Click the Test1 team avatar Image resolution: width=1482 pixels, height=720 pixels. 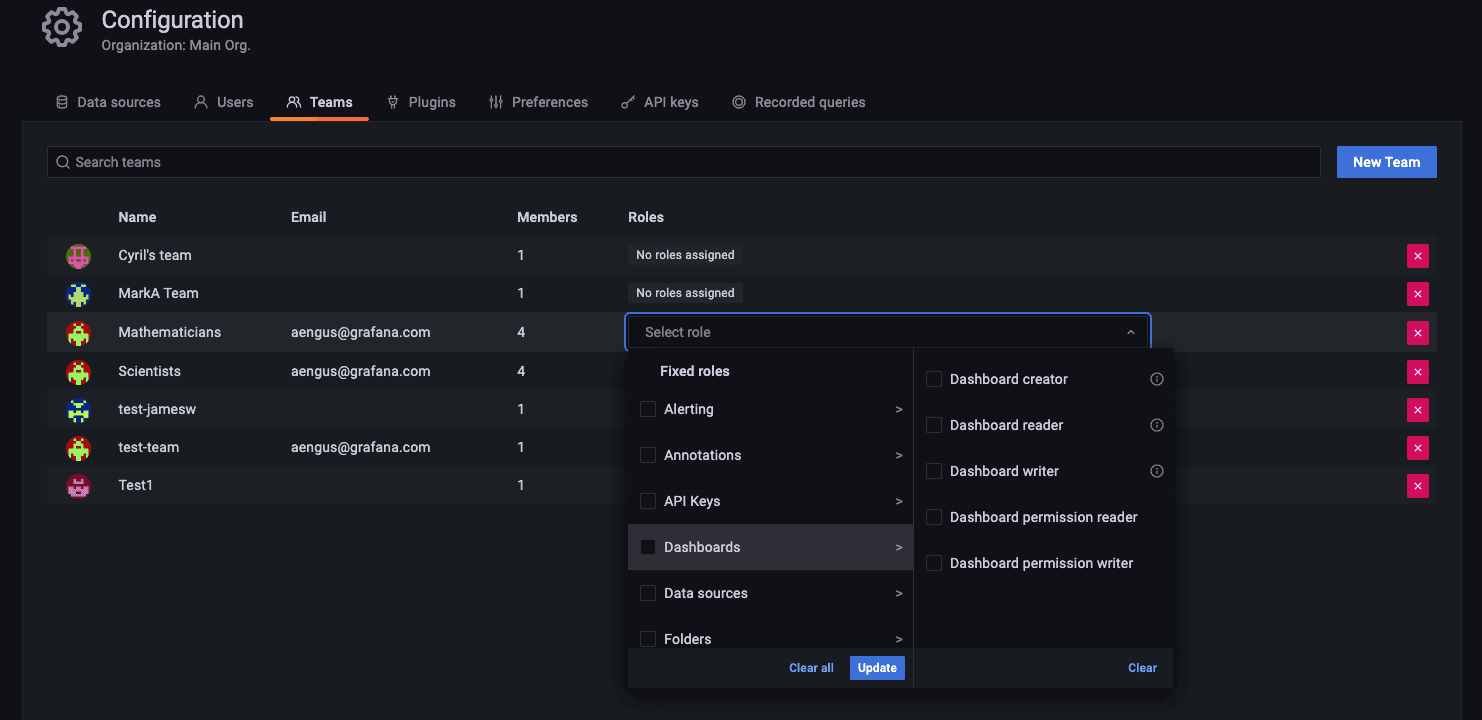[78, 486]
